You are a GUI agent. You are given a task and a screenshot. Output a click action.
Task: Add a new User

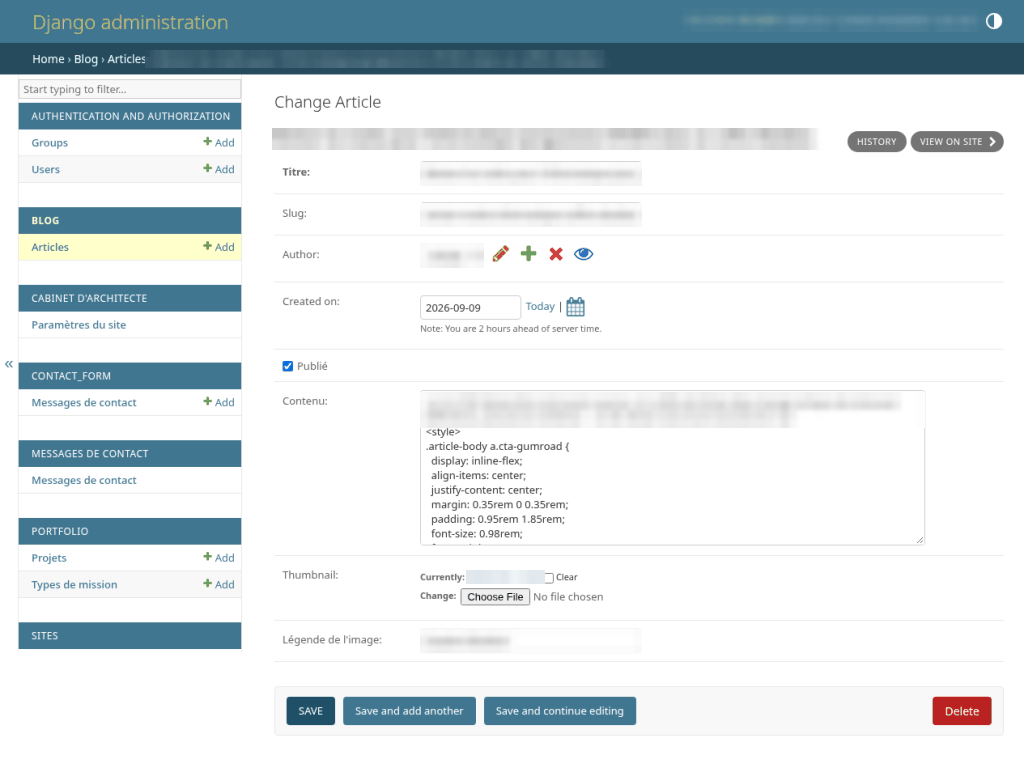(x=219, y=169)
